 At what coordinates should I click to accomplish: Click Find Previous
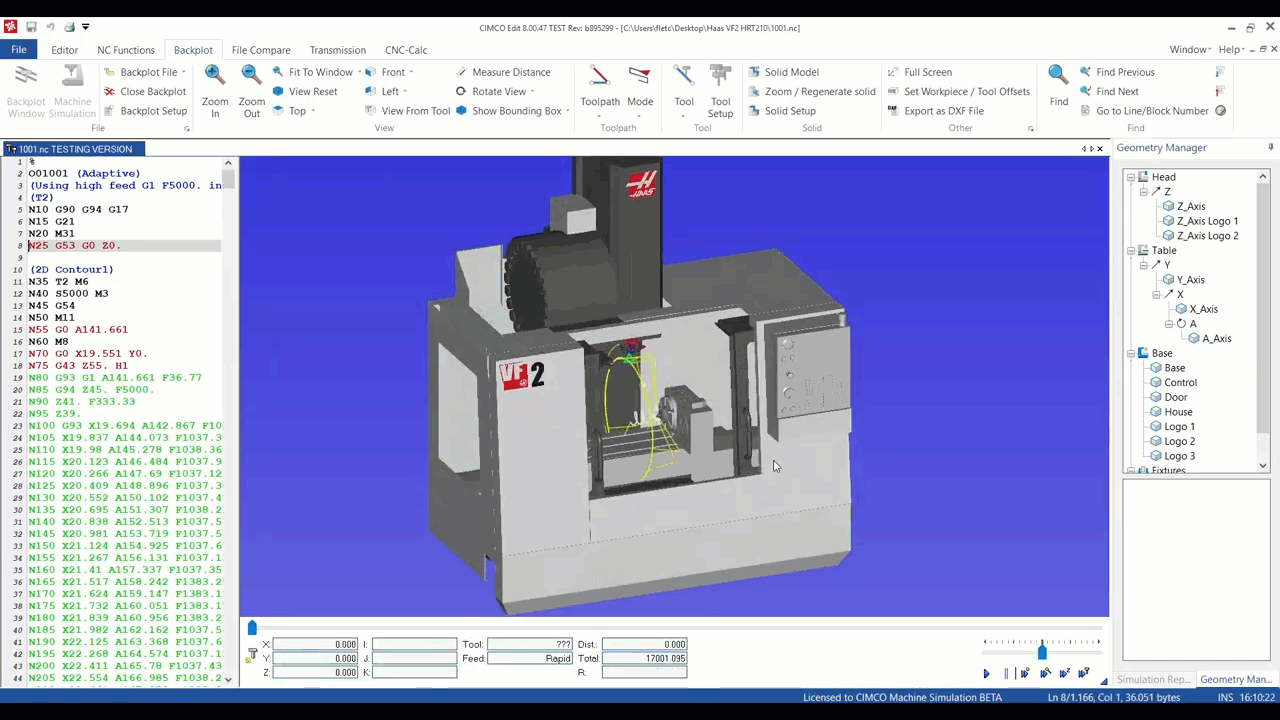point(1117,72)
